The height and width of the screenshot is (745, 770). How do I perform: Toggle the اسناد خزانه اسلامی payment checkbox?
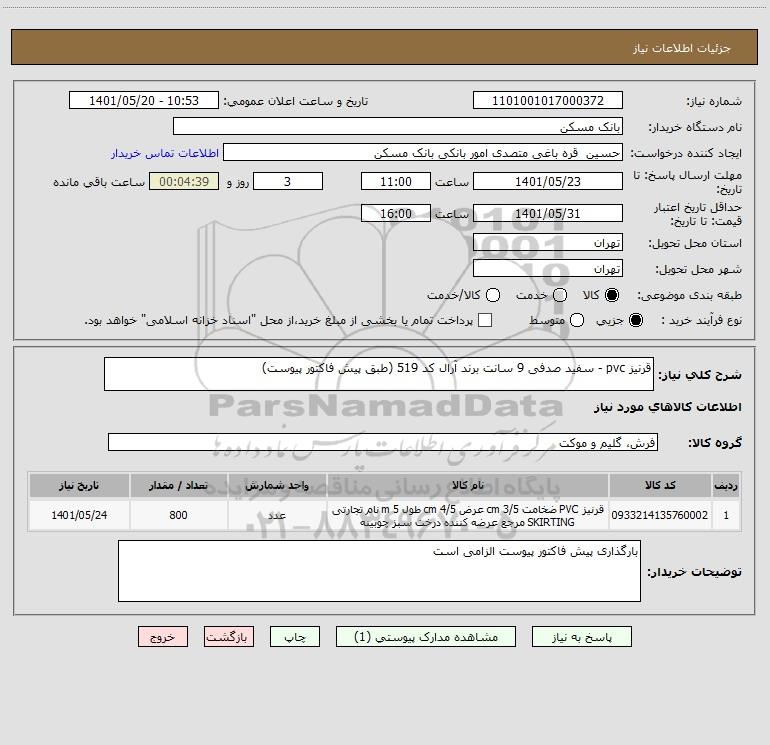pyautogui.click(x=485, y=320)
